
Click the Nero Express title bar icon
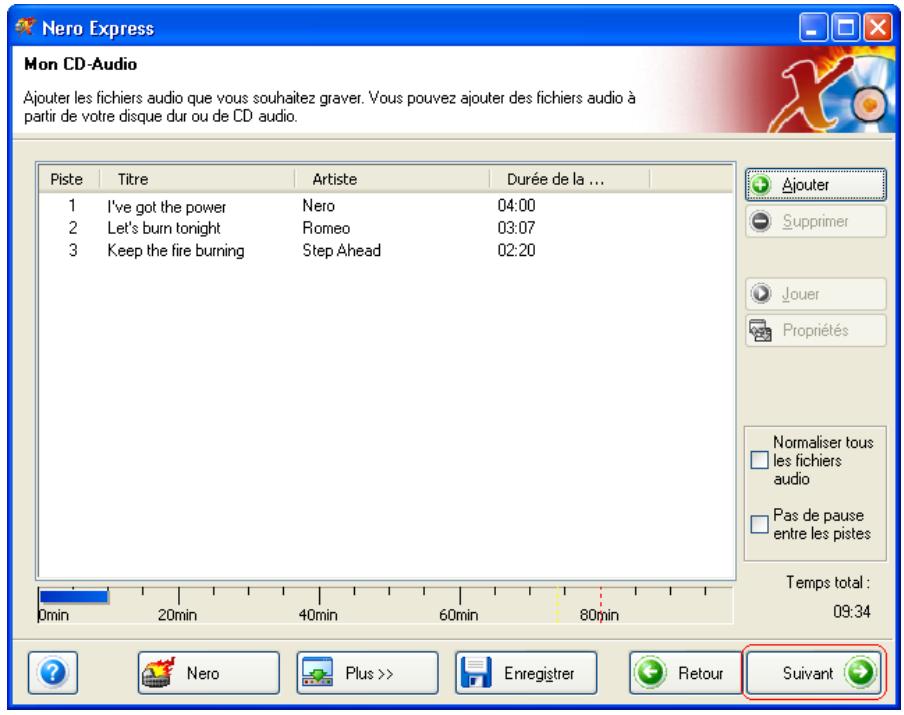(25, 27)
